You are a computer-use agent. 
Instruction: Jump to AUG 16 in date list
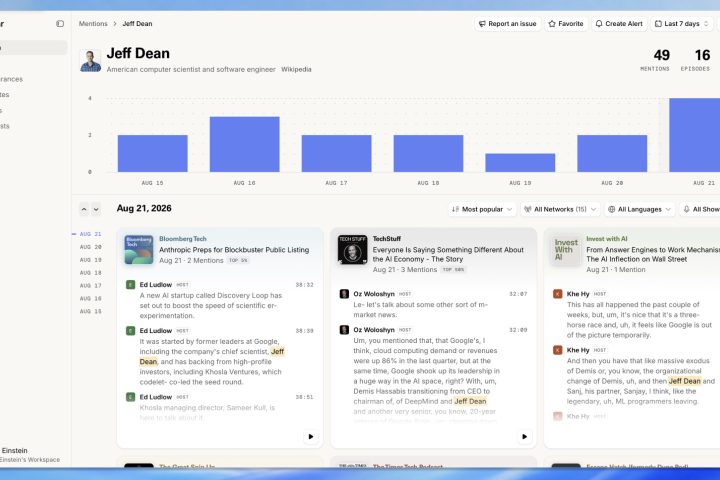point(90,299)
